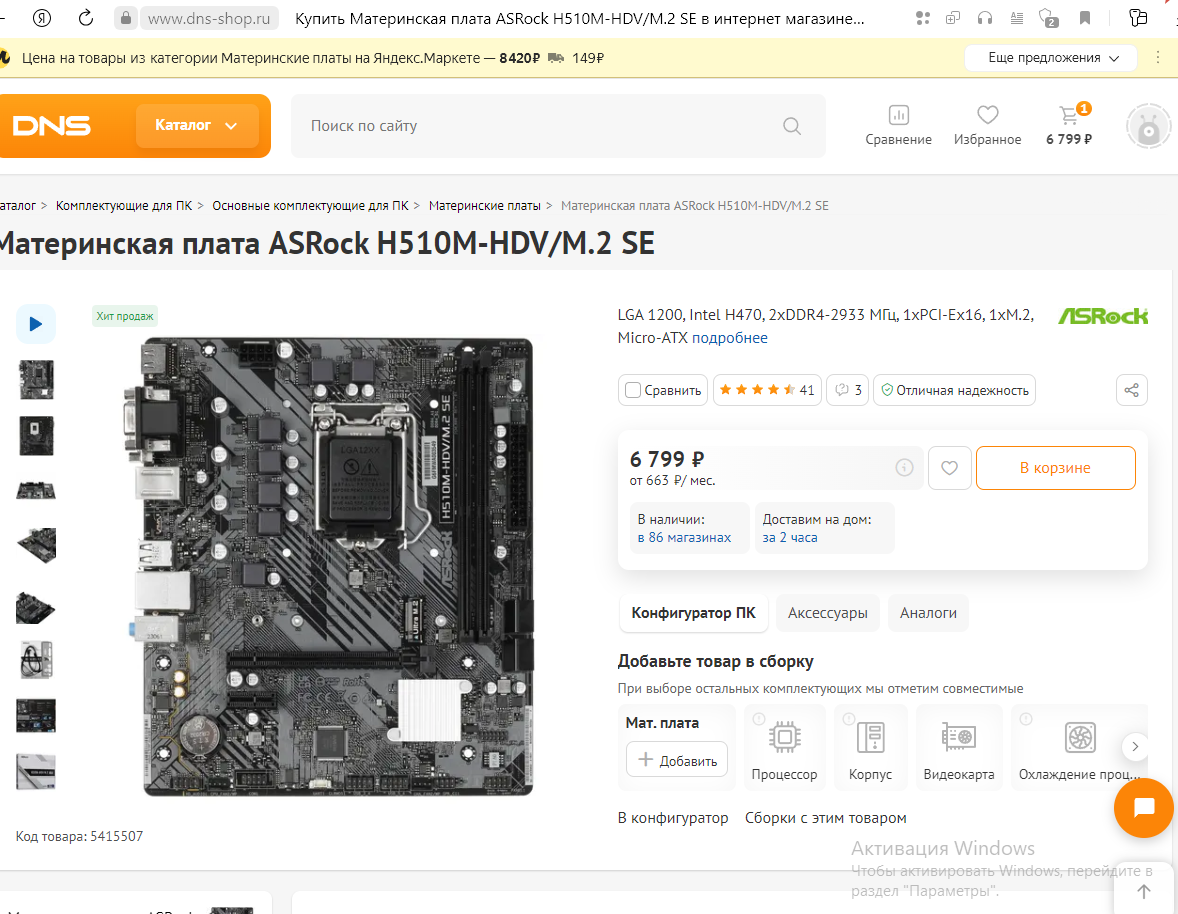Click the search magnifier icon

792,126
